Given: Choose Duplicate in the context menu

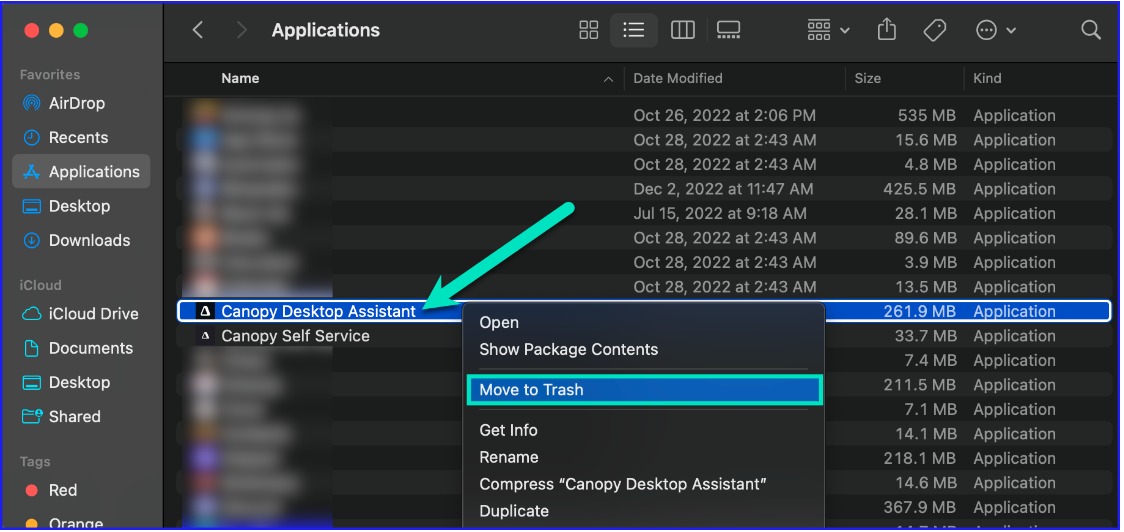Looking at the screenshot, I should pos(644,511).
